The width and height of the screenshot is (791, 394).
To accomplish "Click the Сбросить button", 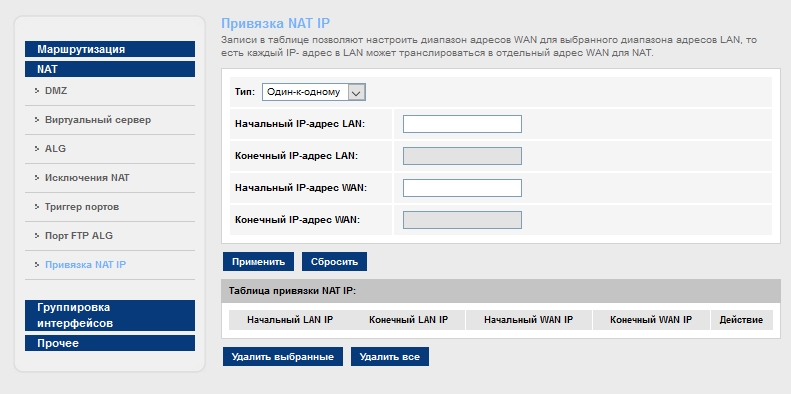I will tap(334, 262).
